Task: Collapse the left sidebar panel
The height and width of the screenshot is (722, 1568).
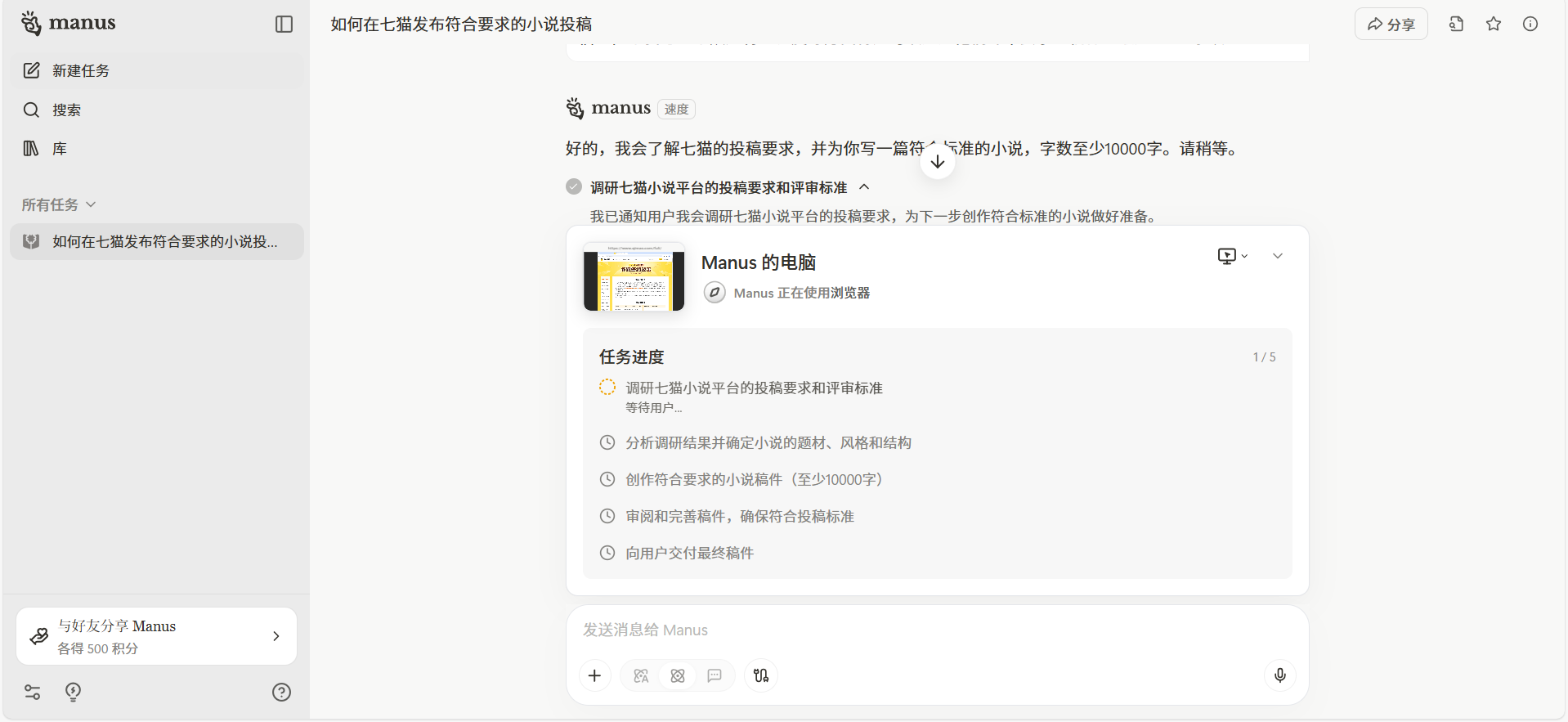Action: click(284, 25)
